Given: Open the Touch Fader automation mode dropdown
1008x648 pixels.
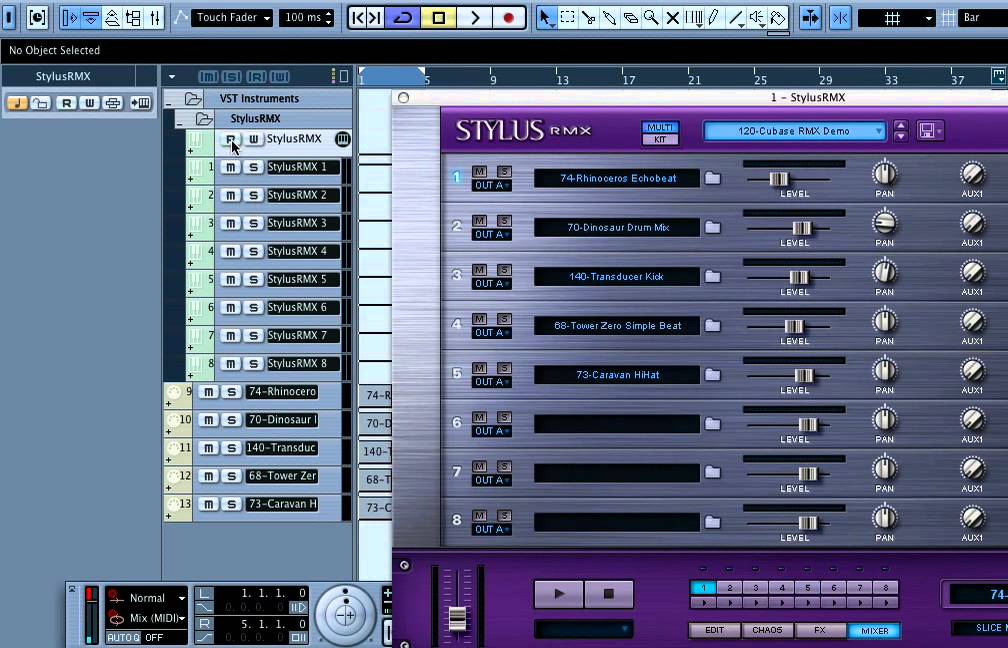Looking at the screenshot, I should pyautogui.click(x=233, y=17).
